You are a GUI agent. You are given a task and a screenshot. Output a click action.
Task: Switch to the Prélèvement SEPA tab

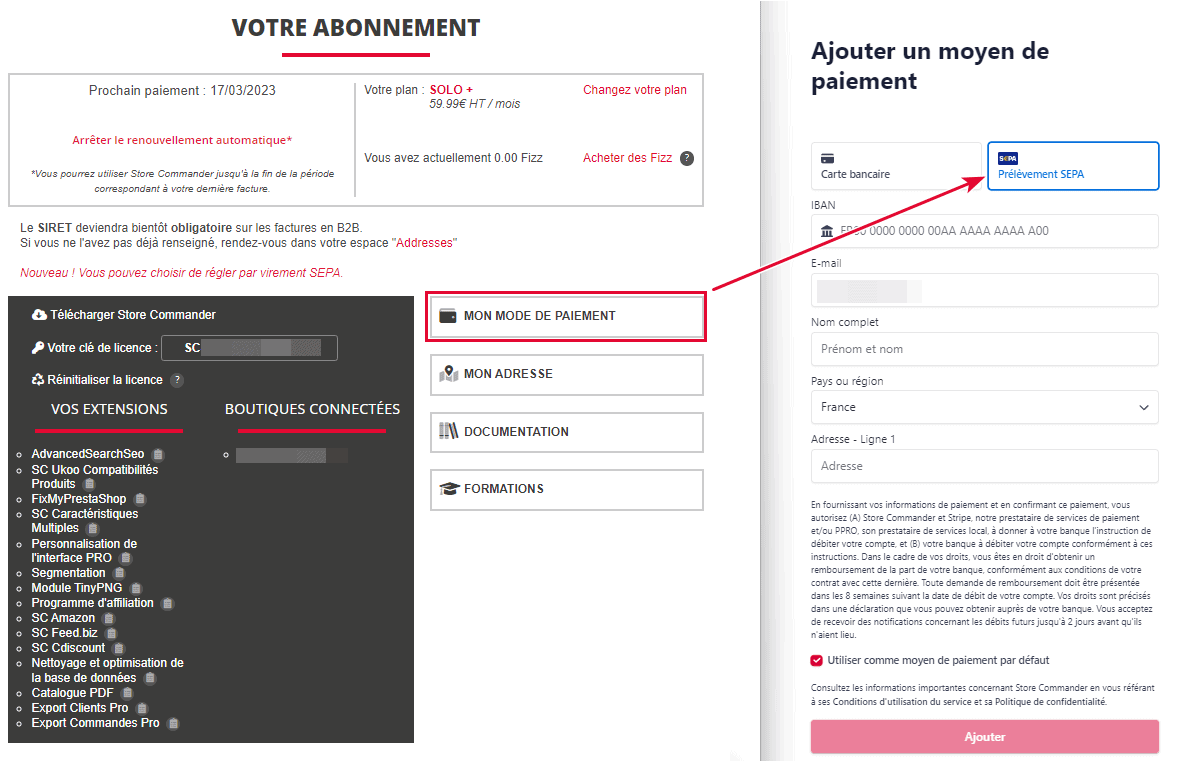coord(1072,166)
